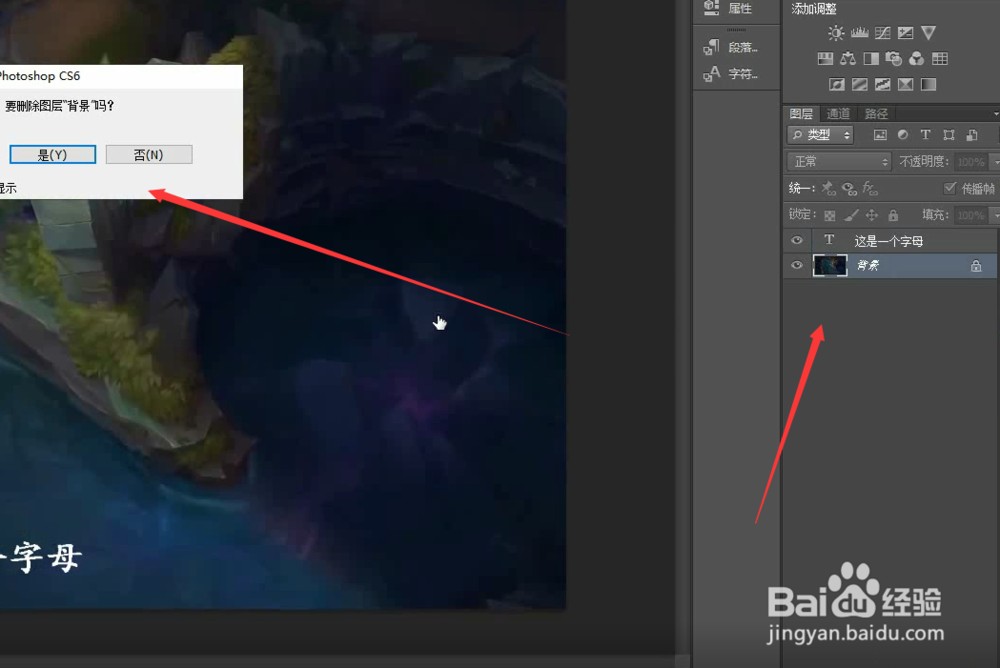Click the lock icon on 背景 layer

pos(976,265)
